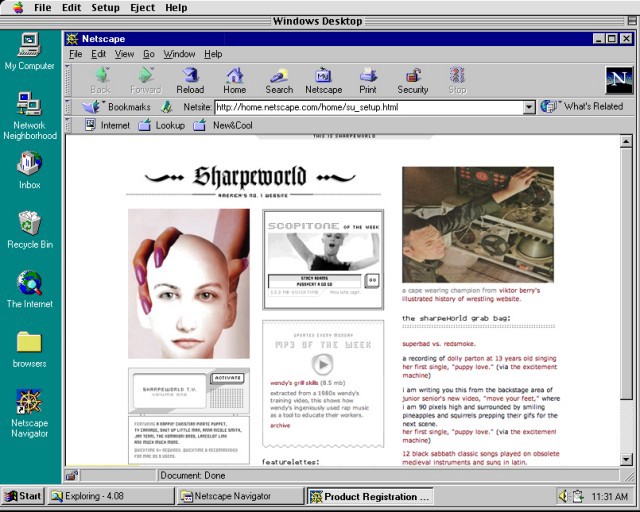Open Netscape's Help menu
The width and height of the screenshot is (640, 512).
click(x=213, y=54)
